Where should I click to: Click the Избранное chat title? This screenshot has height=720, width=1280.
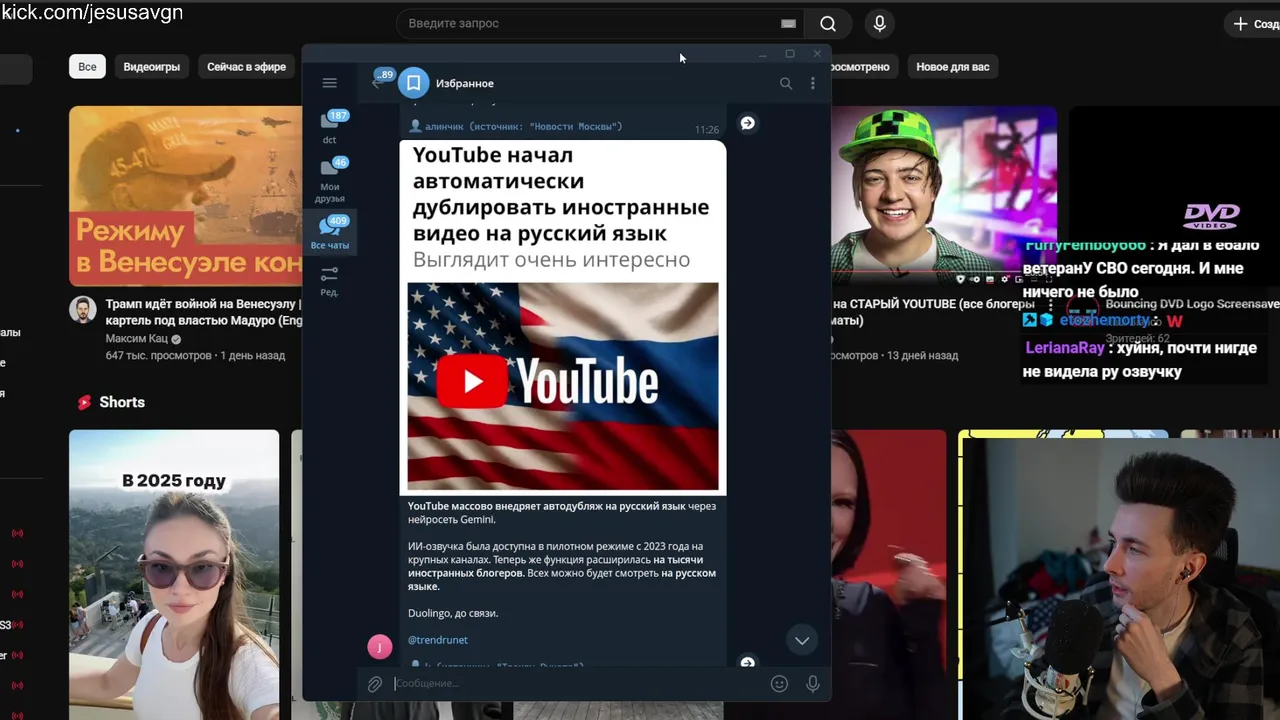coord(465,84)
